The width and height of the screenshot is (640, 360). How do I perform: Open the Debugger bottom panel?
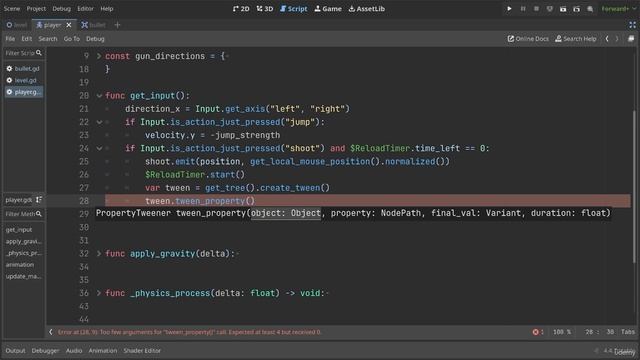45,351
